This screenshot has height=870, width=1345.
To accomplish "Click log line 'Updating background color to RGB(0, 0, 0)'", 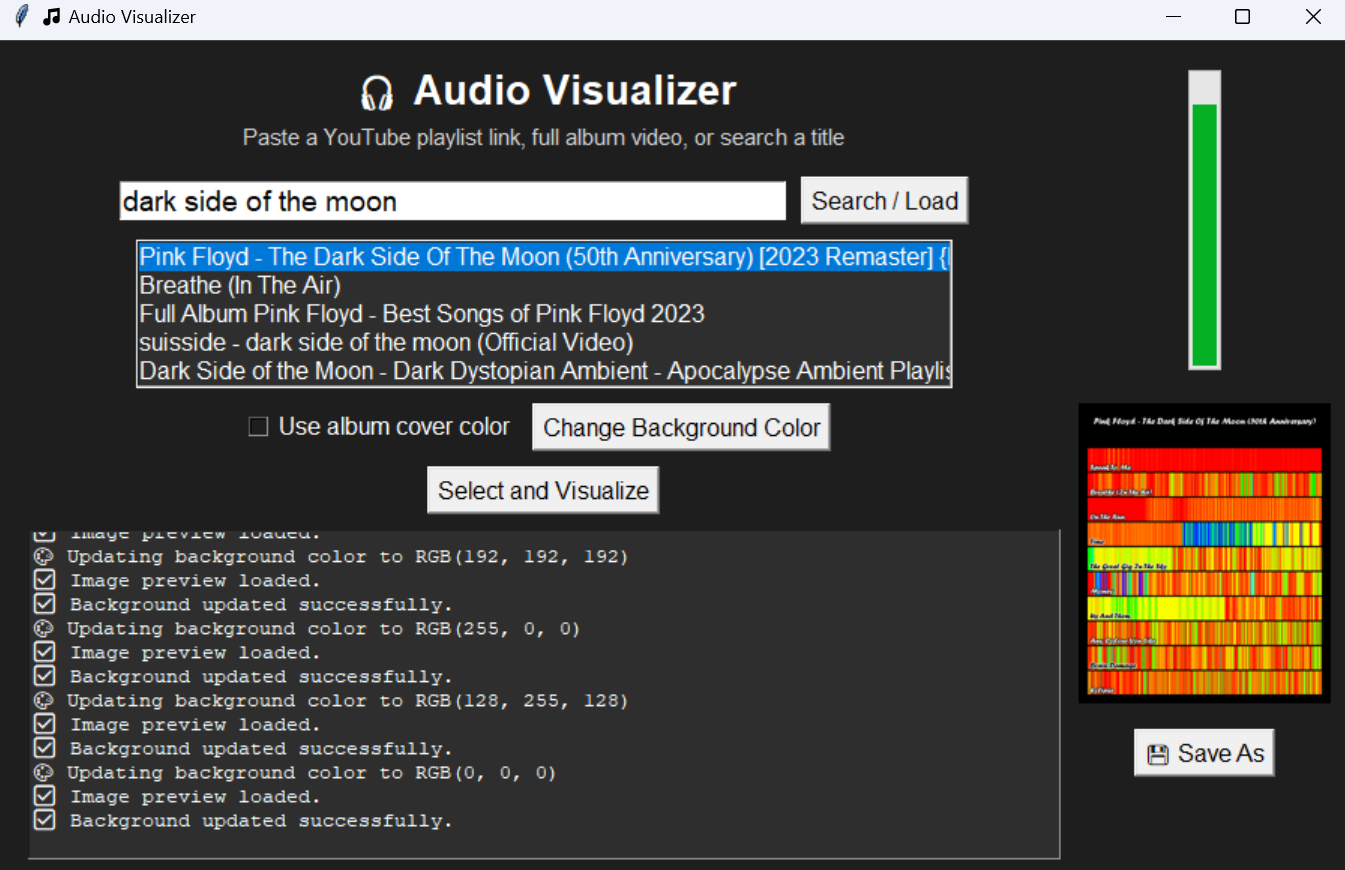I will coord(312,773).
